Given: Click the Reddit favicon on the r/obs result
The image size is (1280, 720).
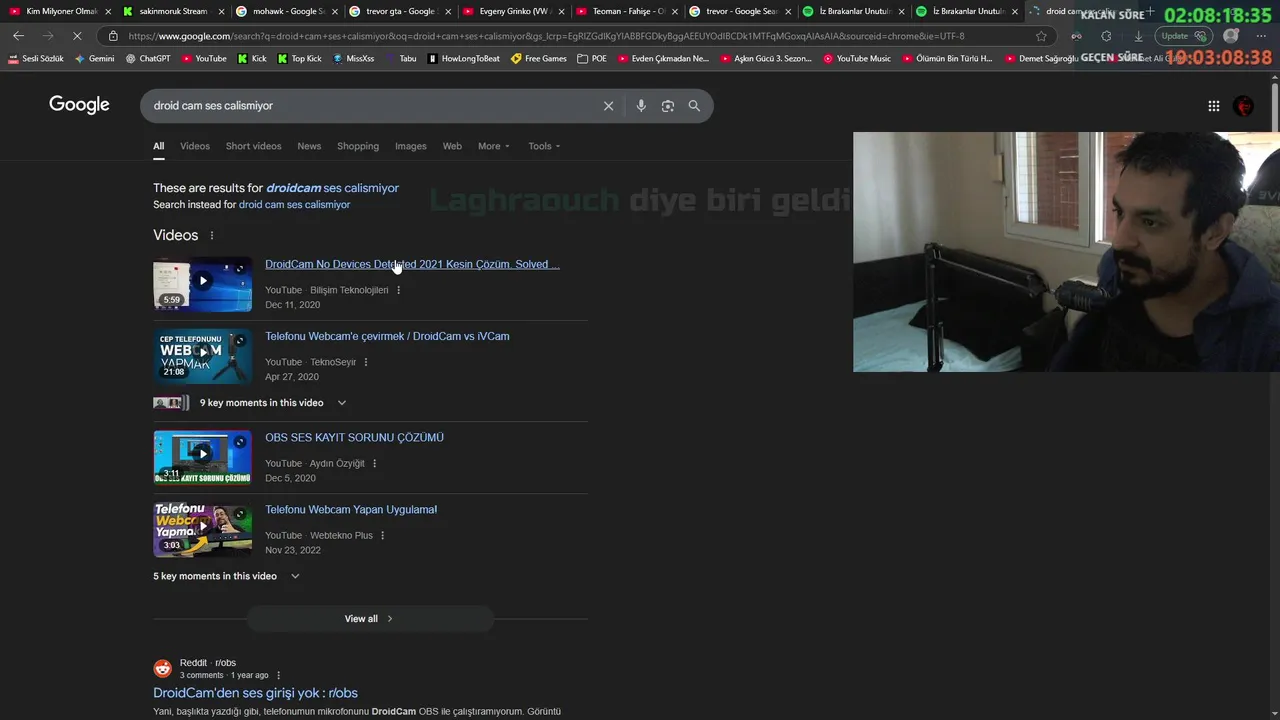Looking at the screenshot, I should click(x=162, y=668).
